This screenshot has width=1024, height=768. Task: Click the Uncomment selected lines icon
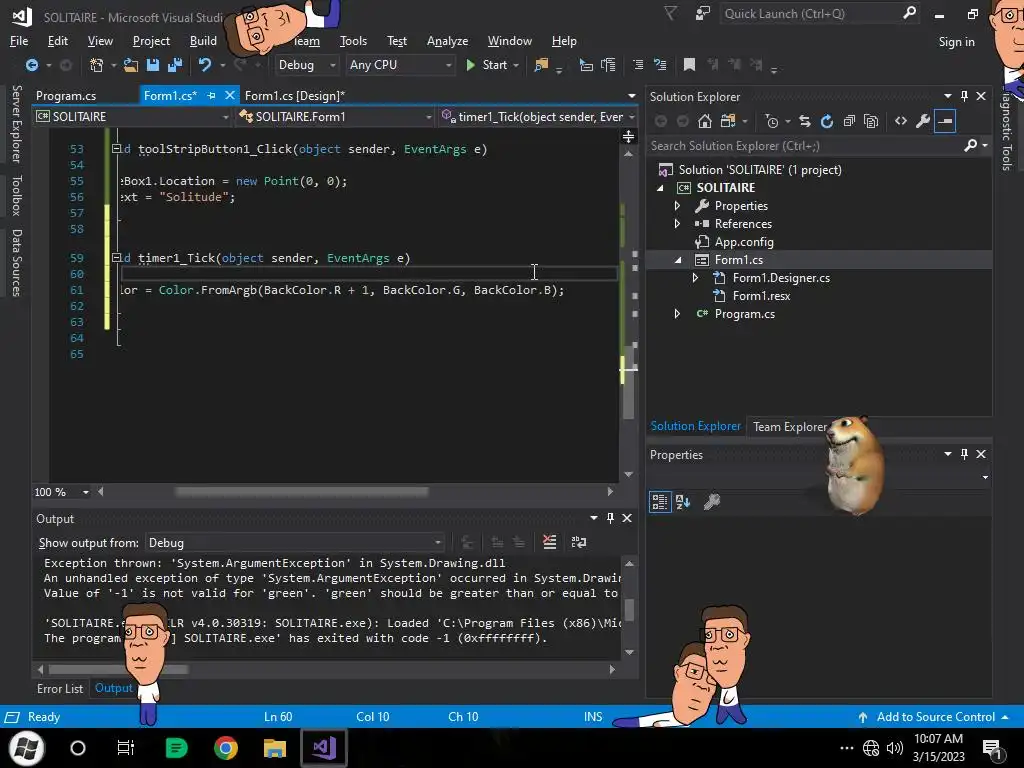pyautogui.click(x=660, y=65)
